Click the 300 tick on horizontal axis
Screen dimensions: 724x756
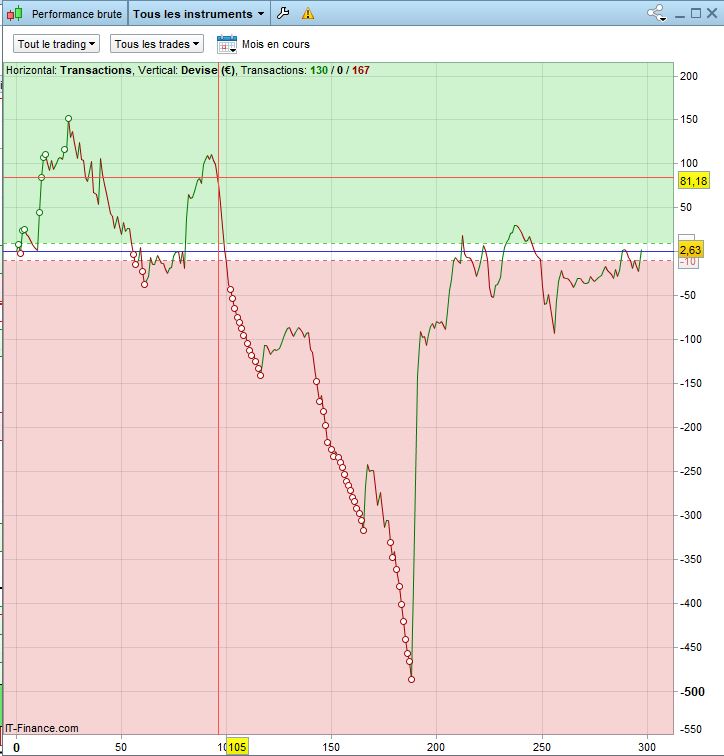pyautogui.click(x=647, y=747)
